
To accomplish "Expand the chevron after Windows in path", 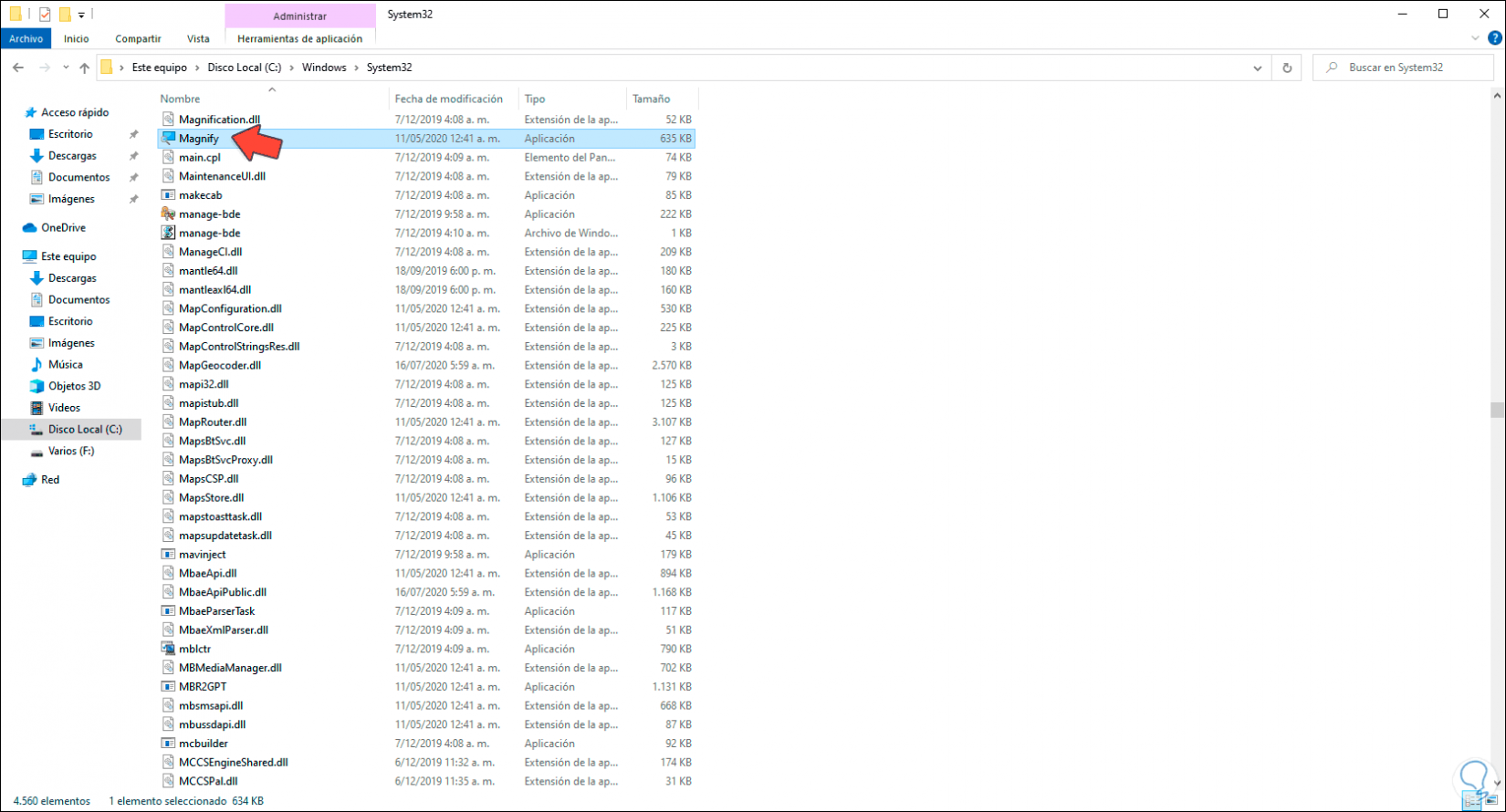I will pyautogui.click(x=357, y=68).
